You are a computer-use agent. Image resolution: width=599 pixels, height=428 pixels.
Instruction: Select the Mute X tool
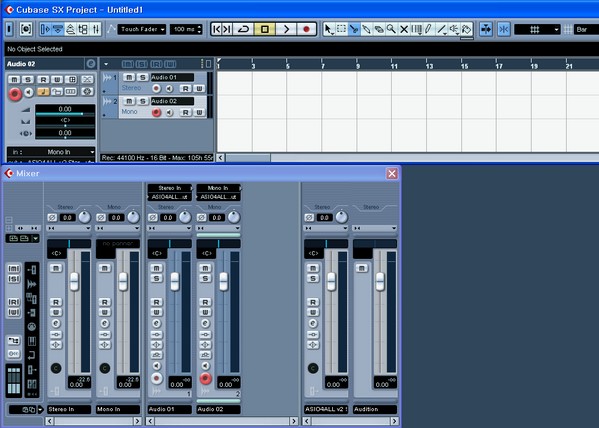(x=404, y=29)
